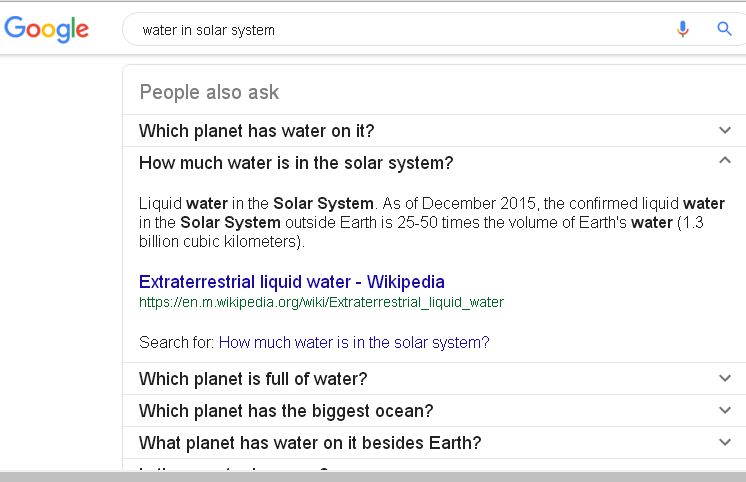Expand chevron for 'Which planet has water on it?'

click(725, 130)
